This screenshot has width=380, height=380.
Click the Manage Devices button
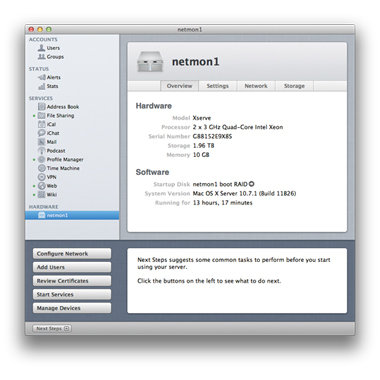coord(72,308)
